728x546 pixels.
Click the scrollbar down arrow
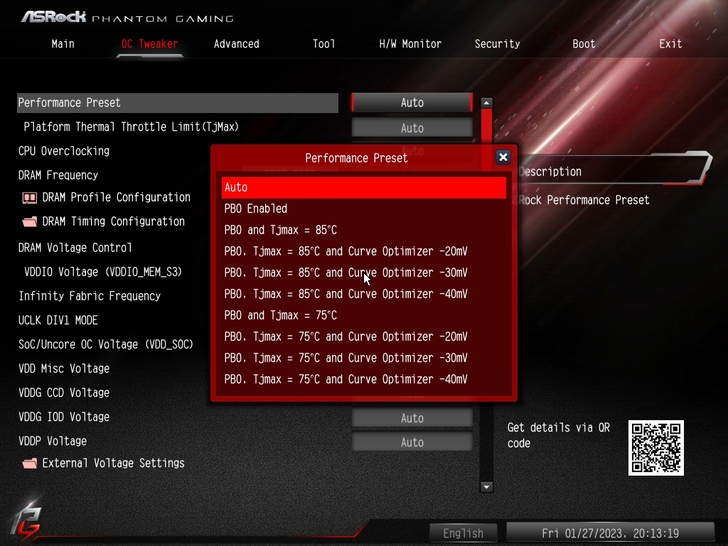[x=487, y=487]
